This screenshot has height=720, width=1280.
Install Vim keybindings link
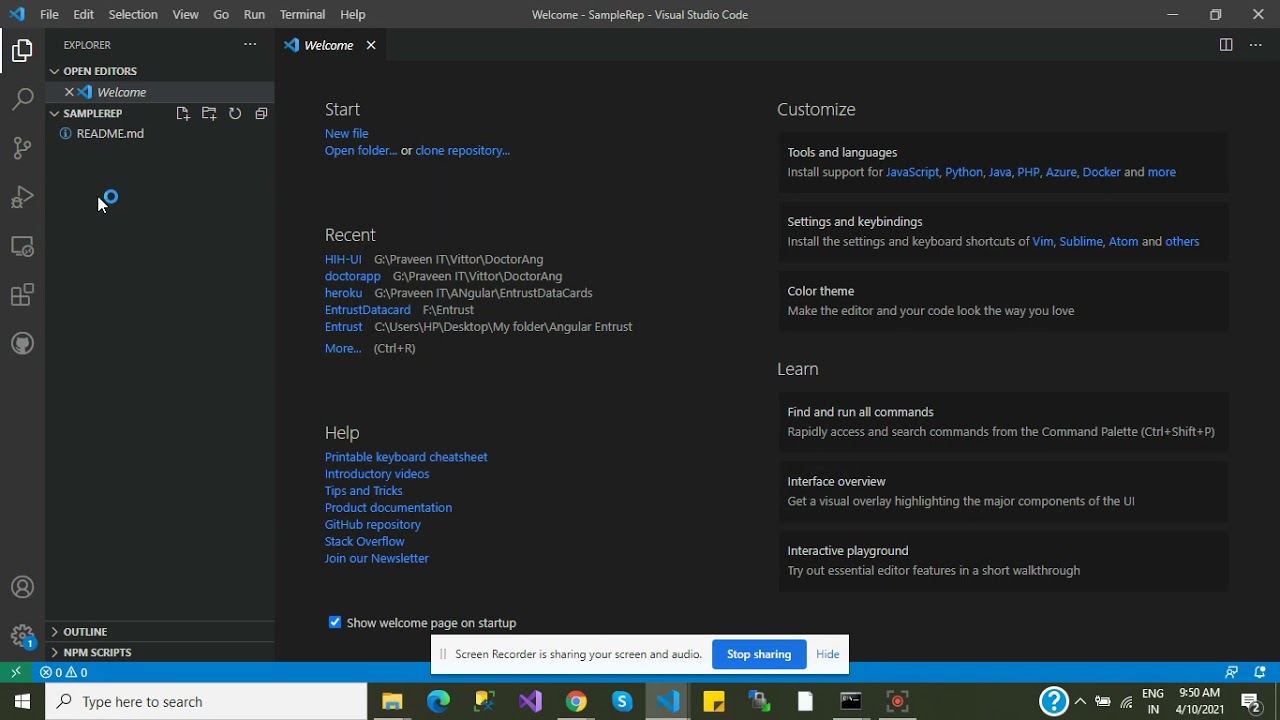(x=1043, y=241)
